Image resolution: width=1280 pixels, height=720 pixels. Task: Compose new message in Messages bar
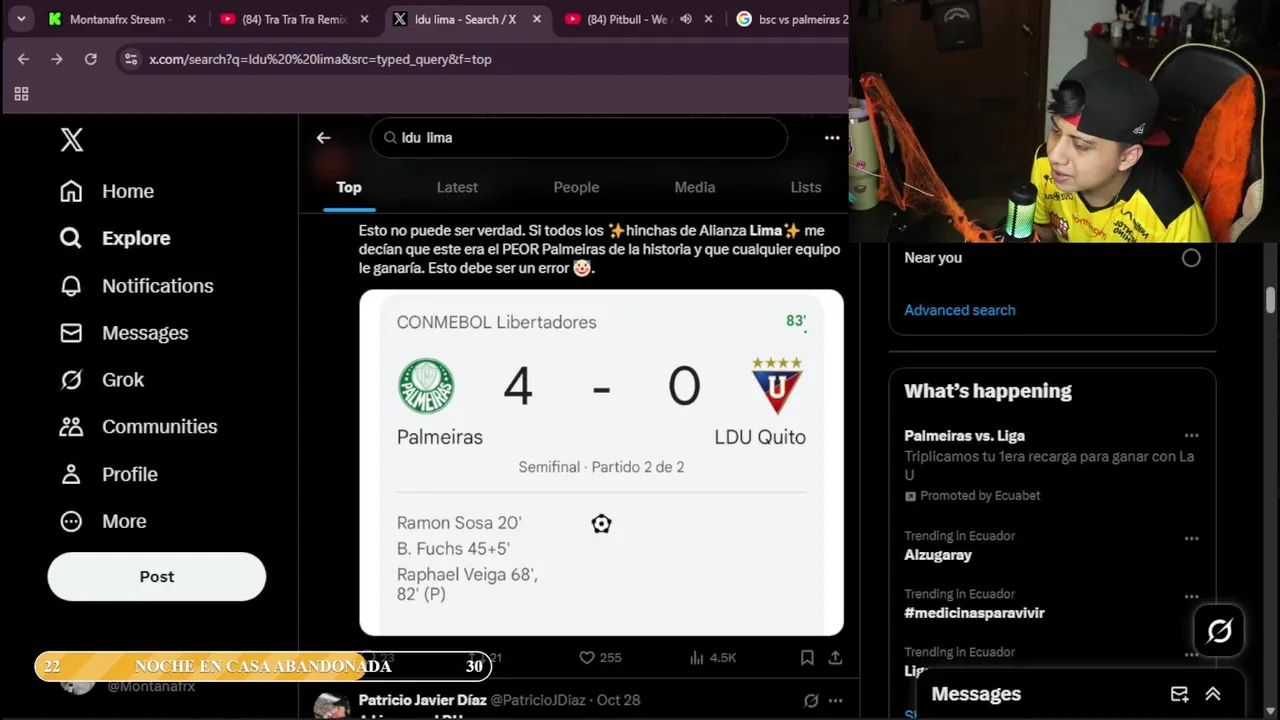coord(1180,694)
